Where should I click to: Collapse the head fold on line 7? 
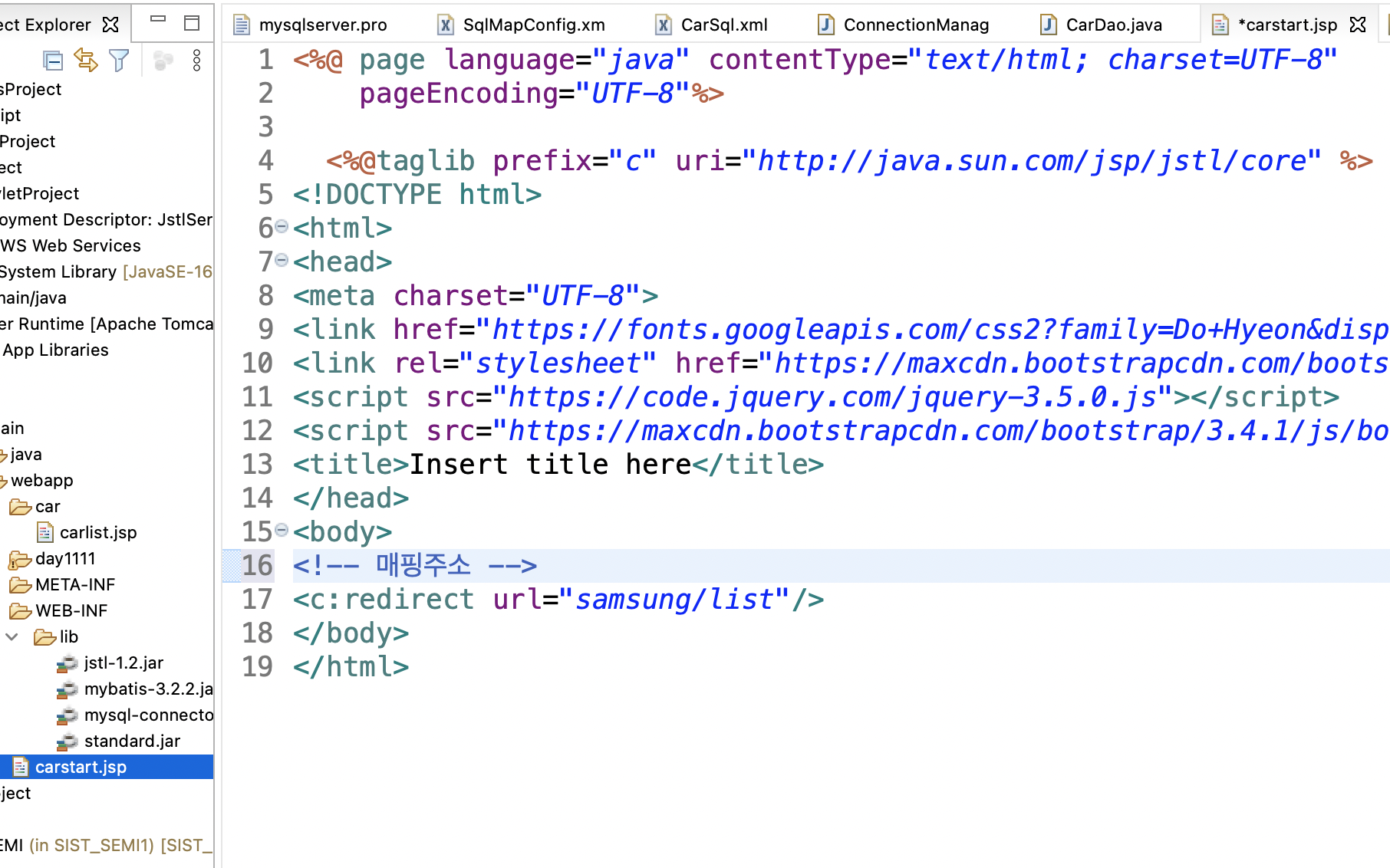pos(282,261)
